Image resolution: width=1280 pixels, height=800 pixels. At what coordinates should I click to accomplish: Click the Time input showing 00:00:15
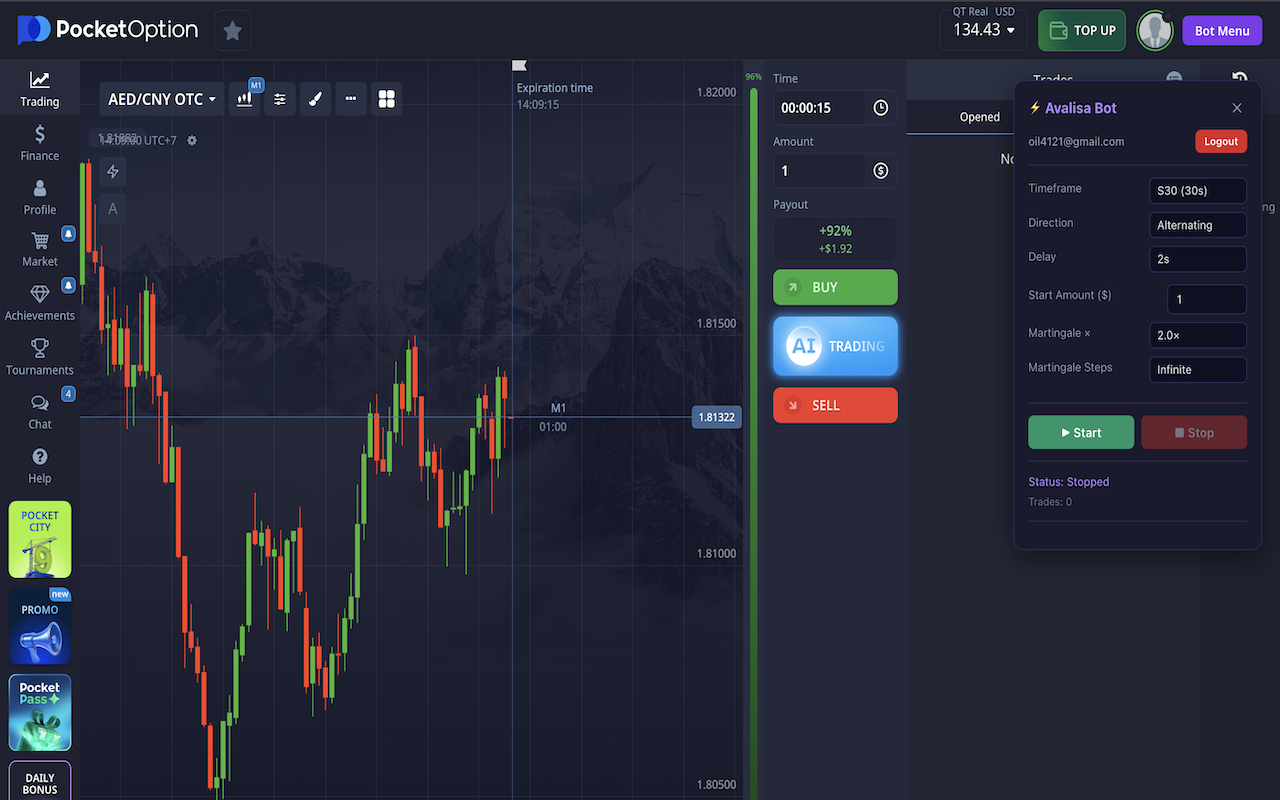click(819, 108)
